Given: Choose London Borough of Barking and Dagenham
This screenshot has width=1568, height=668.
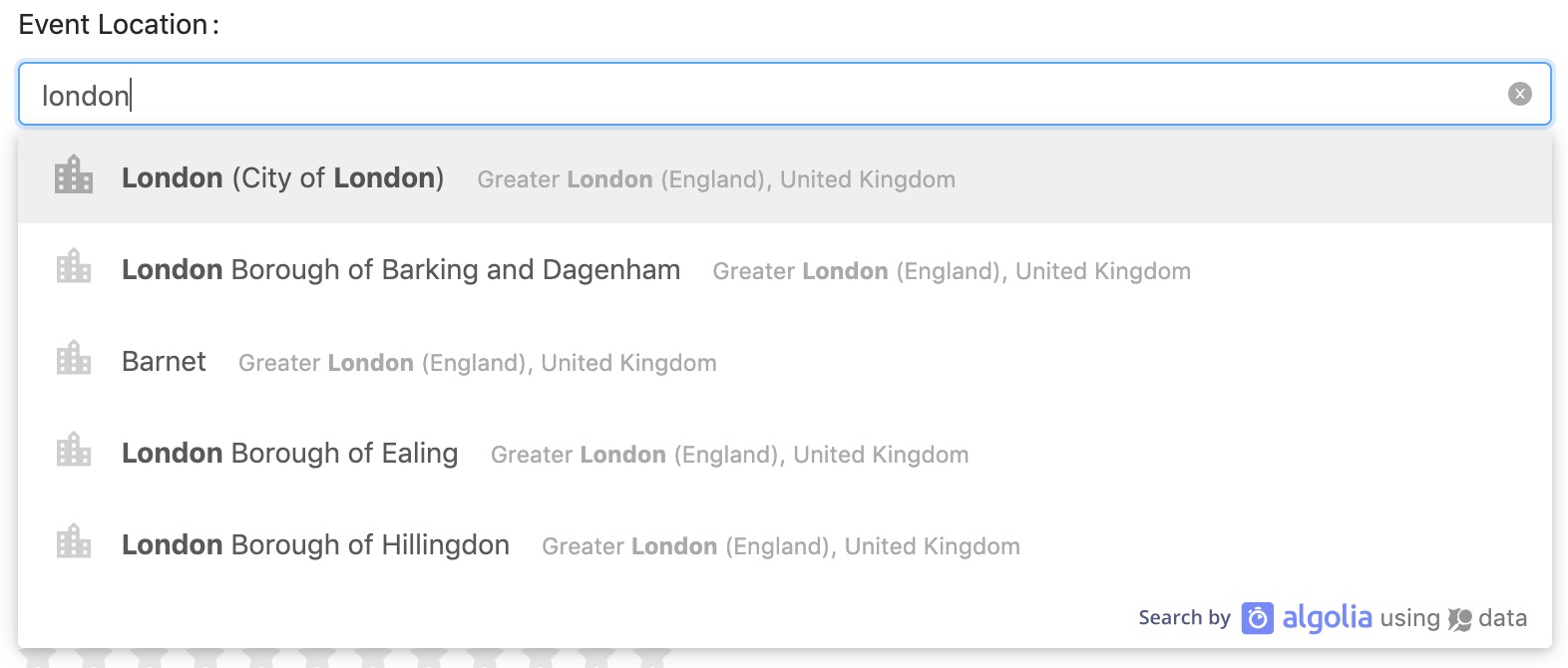Looking at the screenshot, I should pos(785,269).
